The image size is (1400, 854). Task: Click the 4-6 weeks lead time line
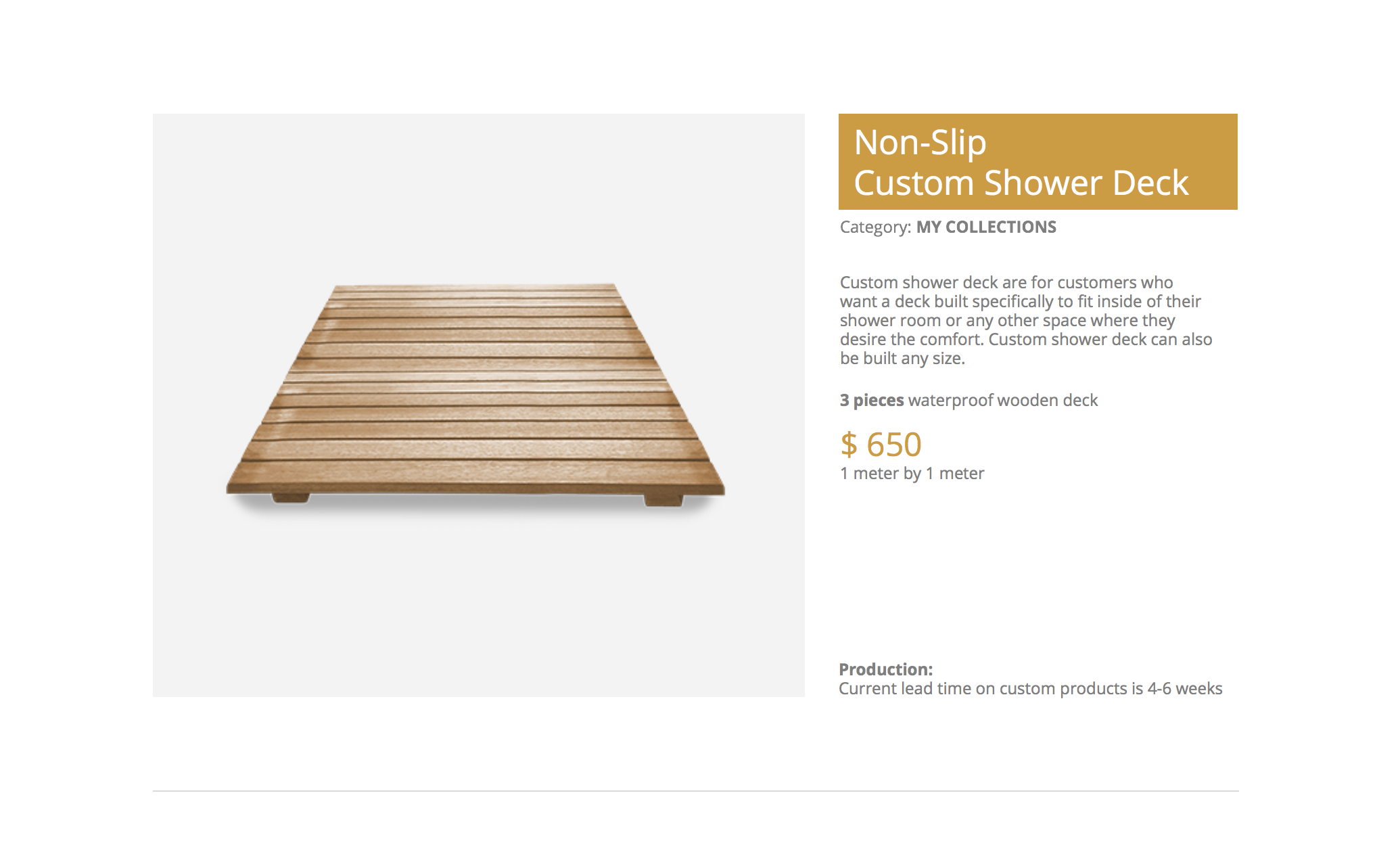[x=1031, y=689]
